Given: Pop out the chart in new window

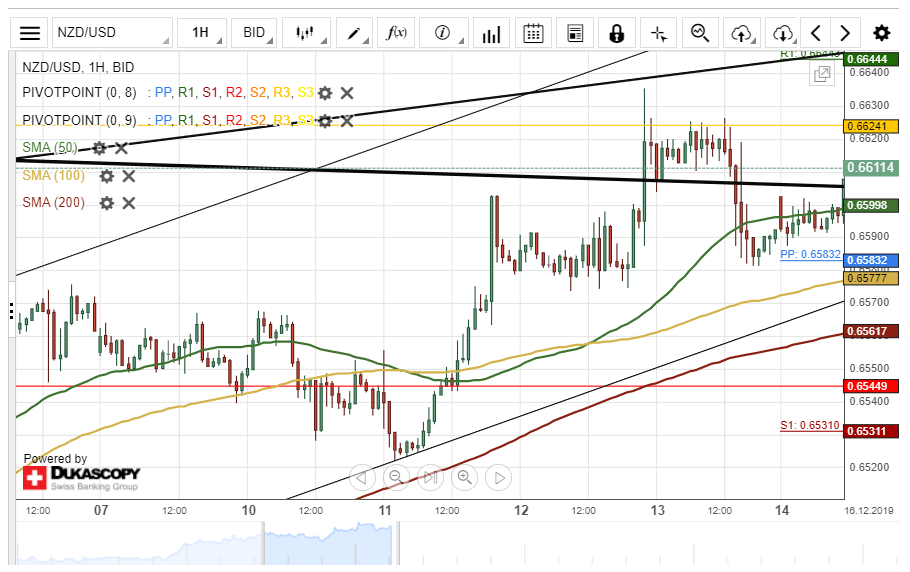Looking at the screenshot, I should [822, 74].
